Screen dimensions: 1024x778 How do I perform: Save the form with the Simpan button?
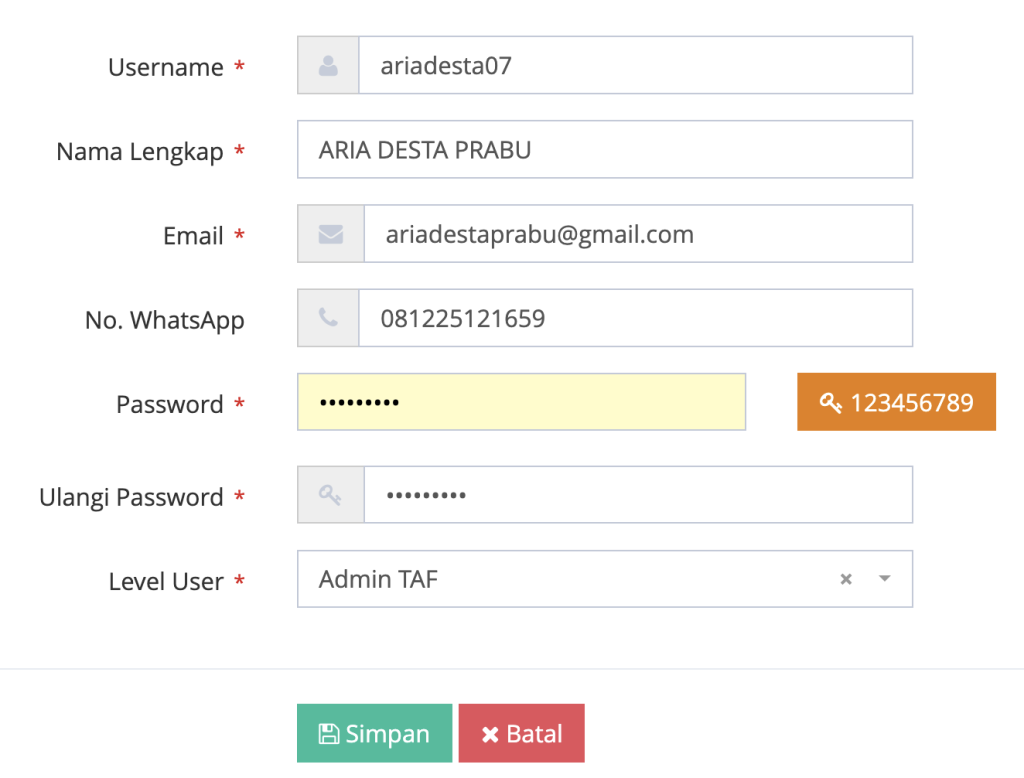(x=374, y=733)
